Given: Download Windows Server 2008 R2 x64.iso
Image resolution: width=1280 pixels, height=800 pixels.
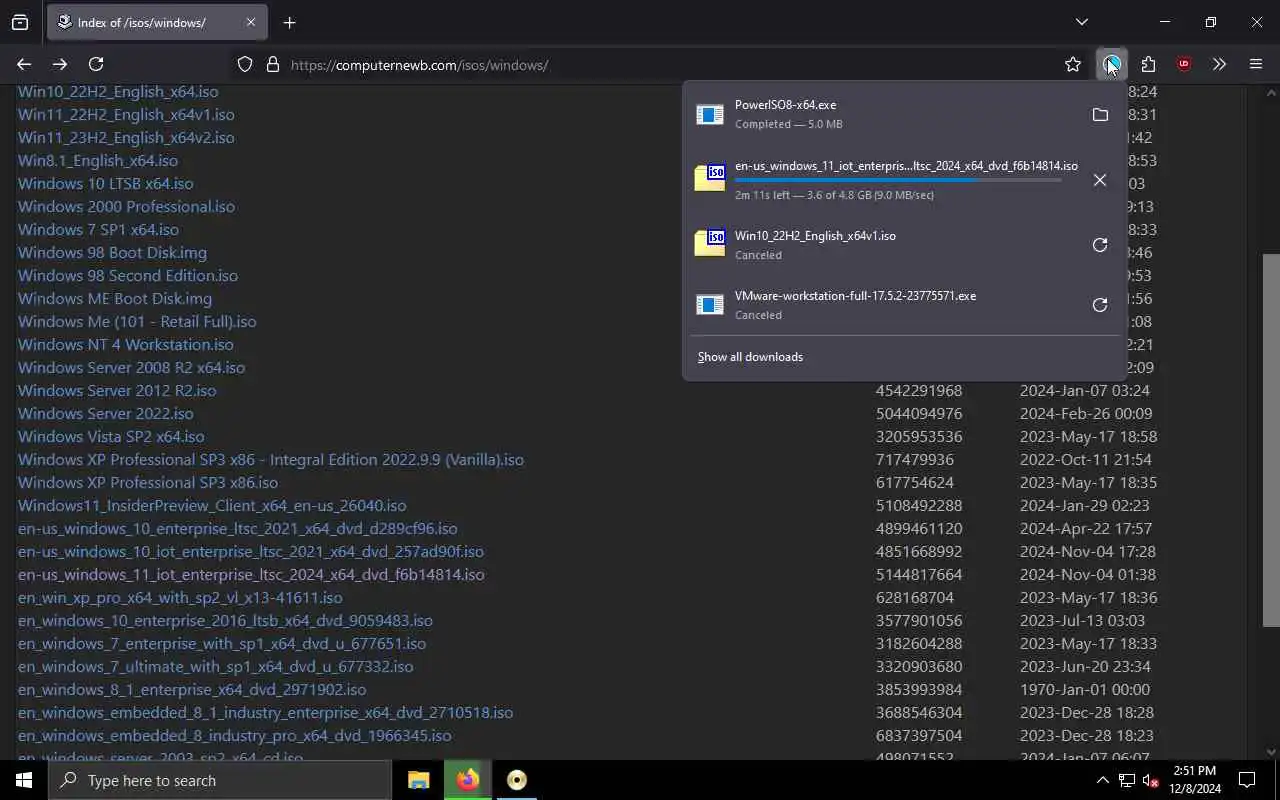Looking at the screenshot, I should (131, 367).
